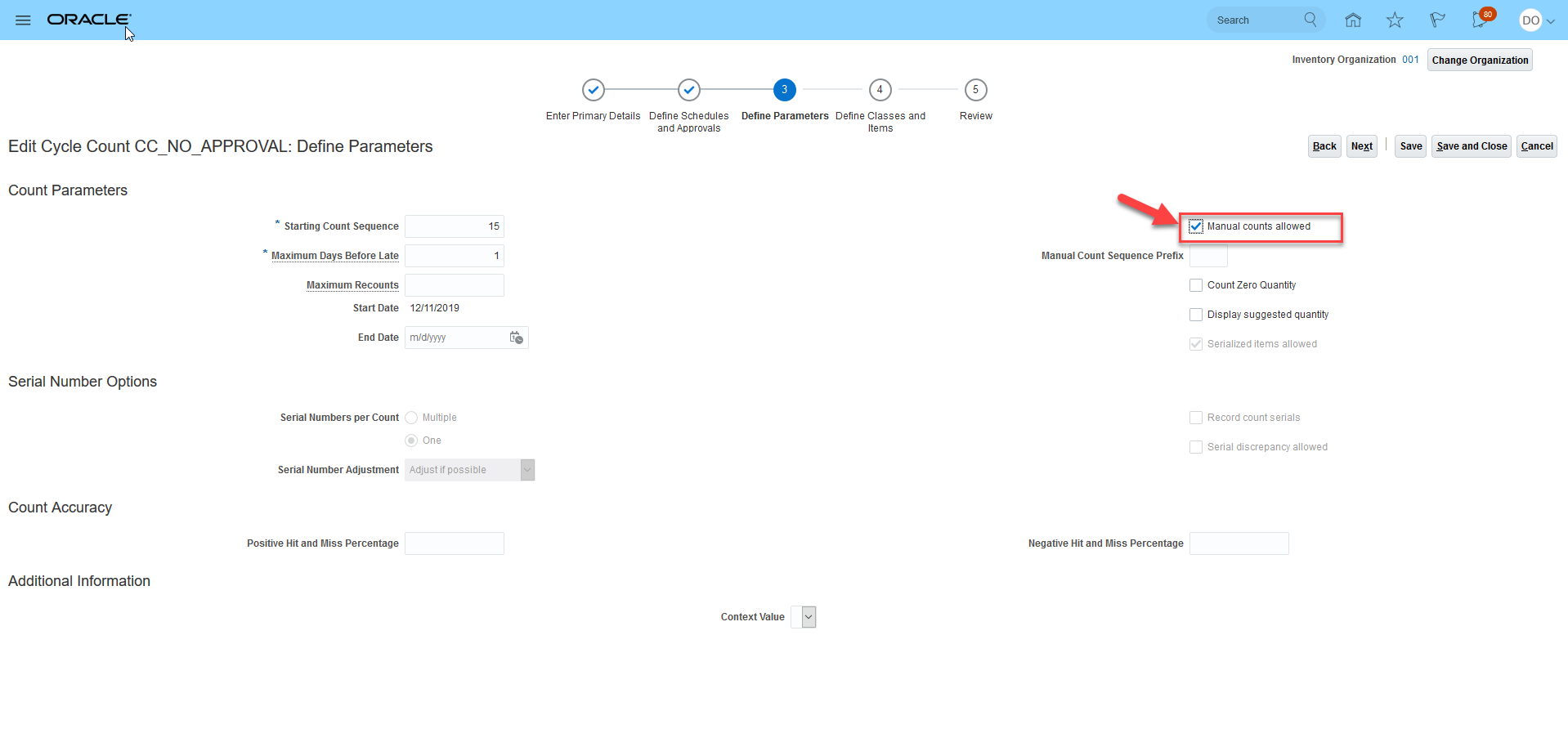Click the Starting Count Sequence field
Viewport: 1568px width, 738px height.
pos(455,226)
